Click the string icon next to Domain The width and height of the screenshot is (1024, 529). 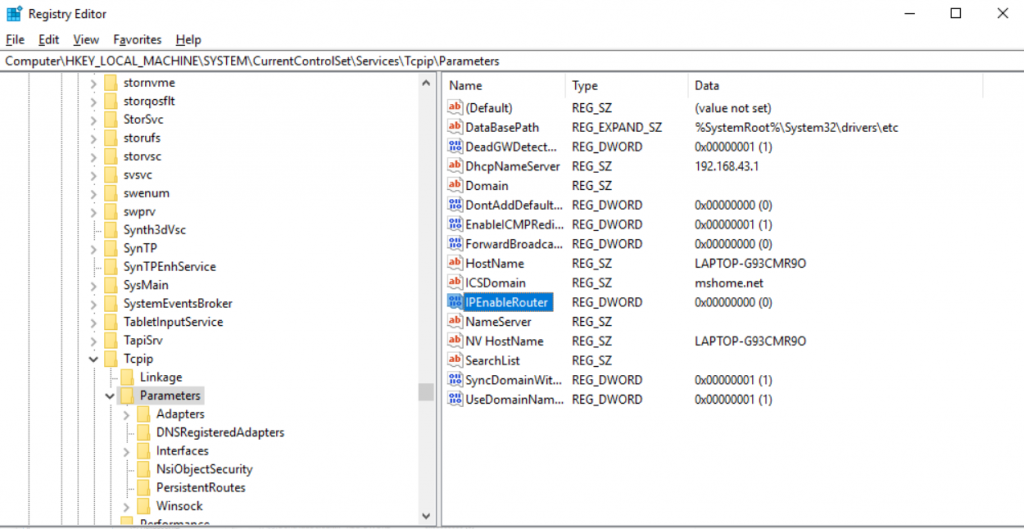click(455, 185)
